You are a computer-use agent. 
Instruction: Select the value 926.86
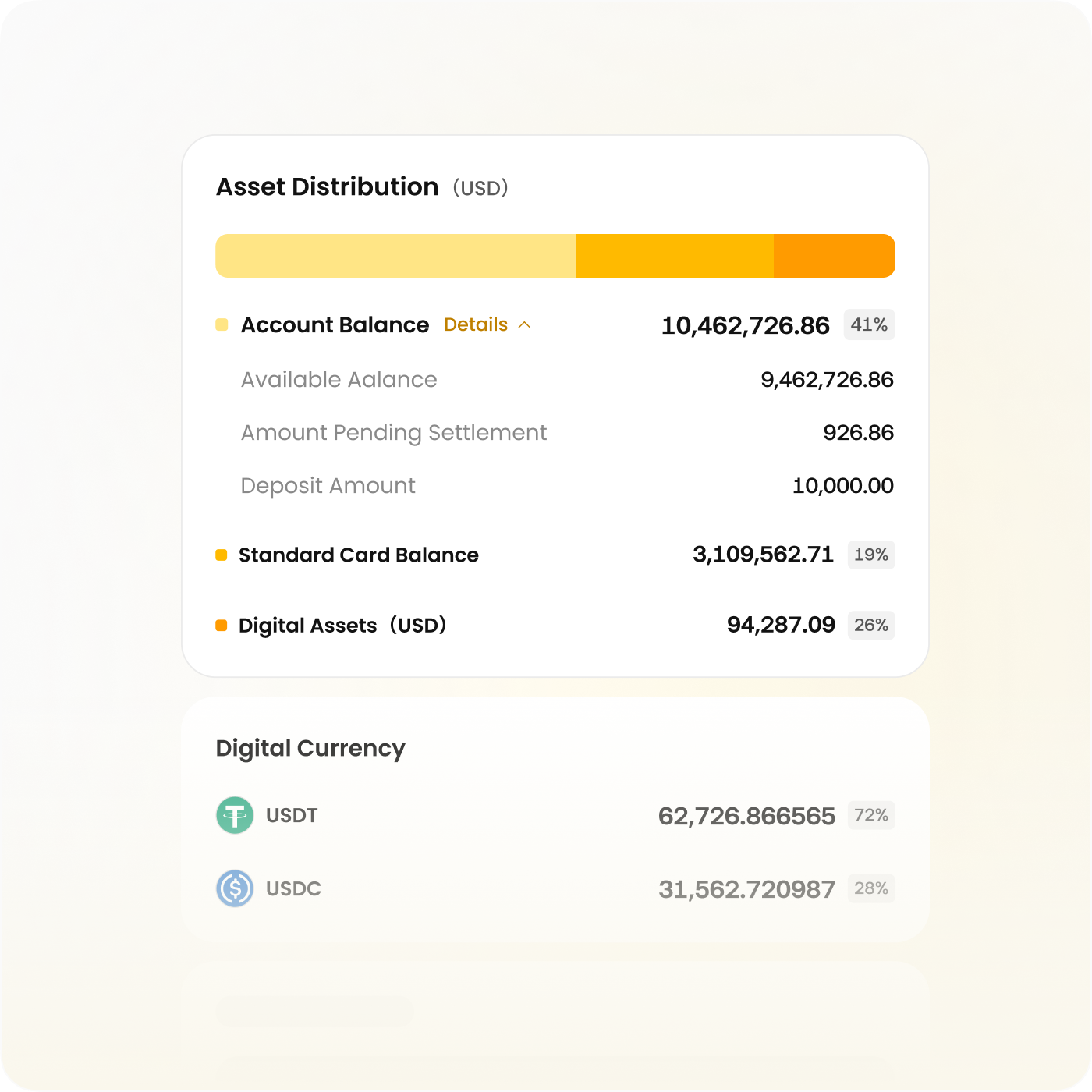tap(859, 433)
